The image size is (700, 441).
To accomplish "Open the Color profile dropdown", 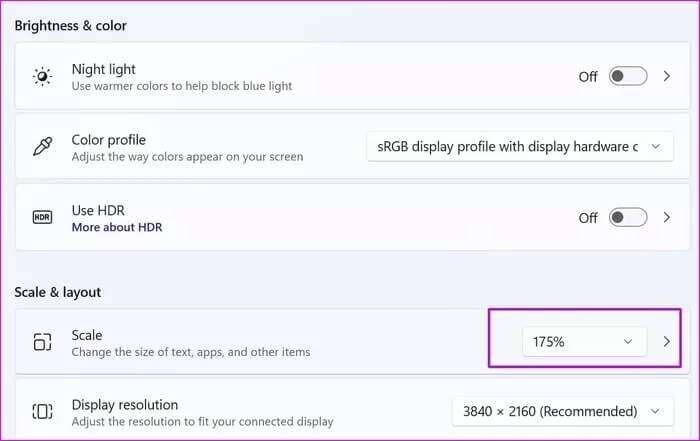I will tap(520, 146).
